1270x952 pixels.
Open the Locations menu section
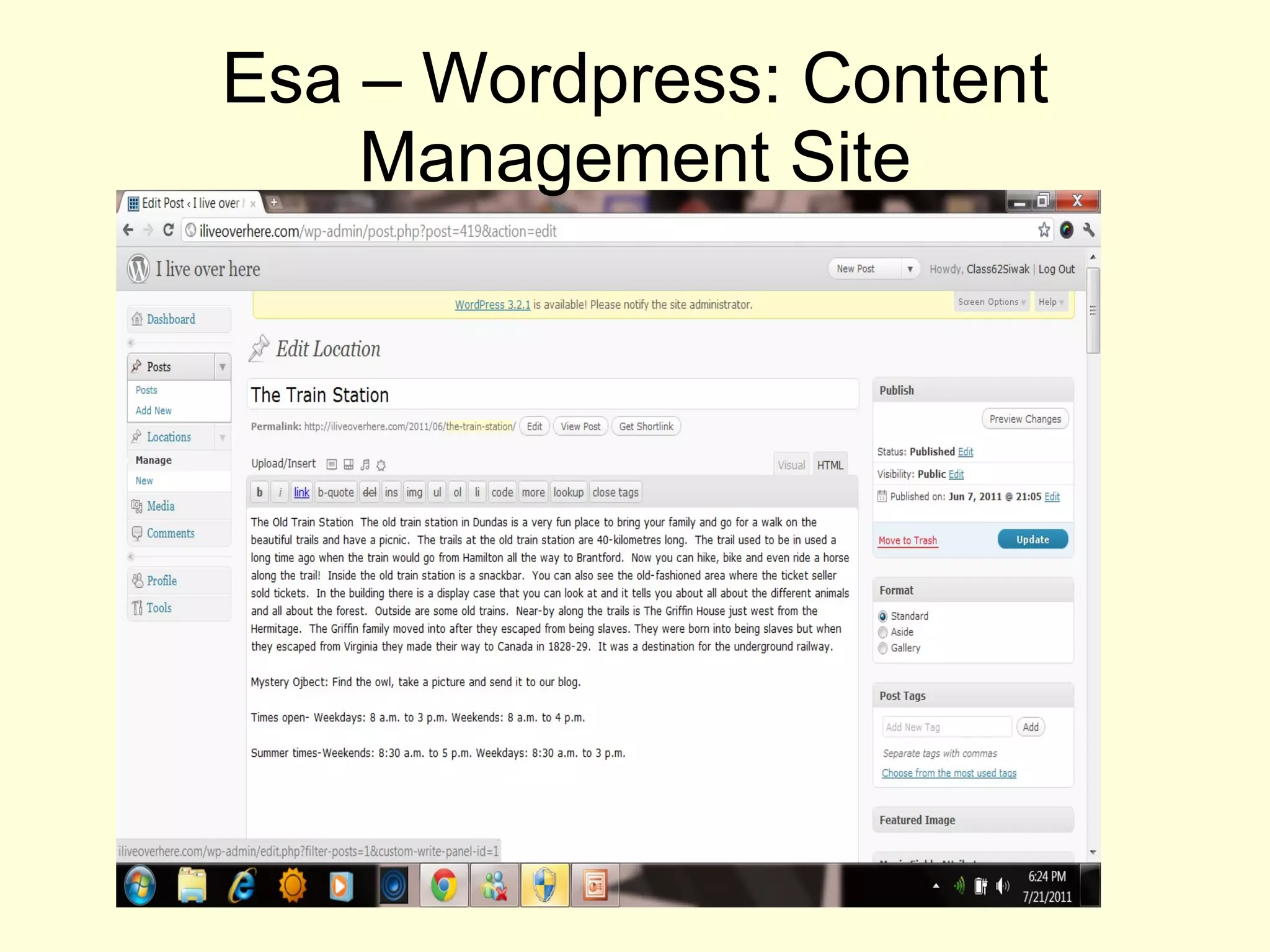click(x=169, y=437)
